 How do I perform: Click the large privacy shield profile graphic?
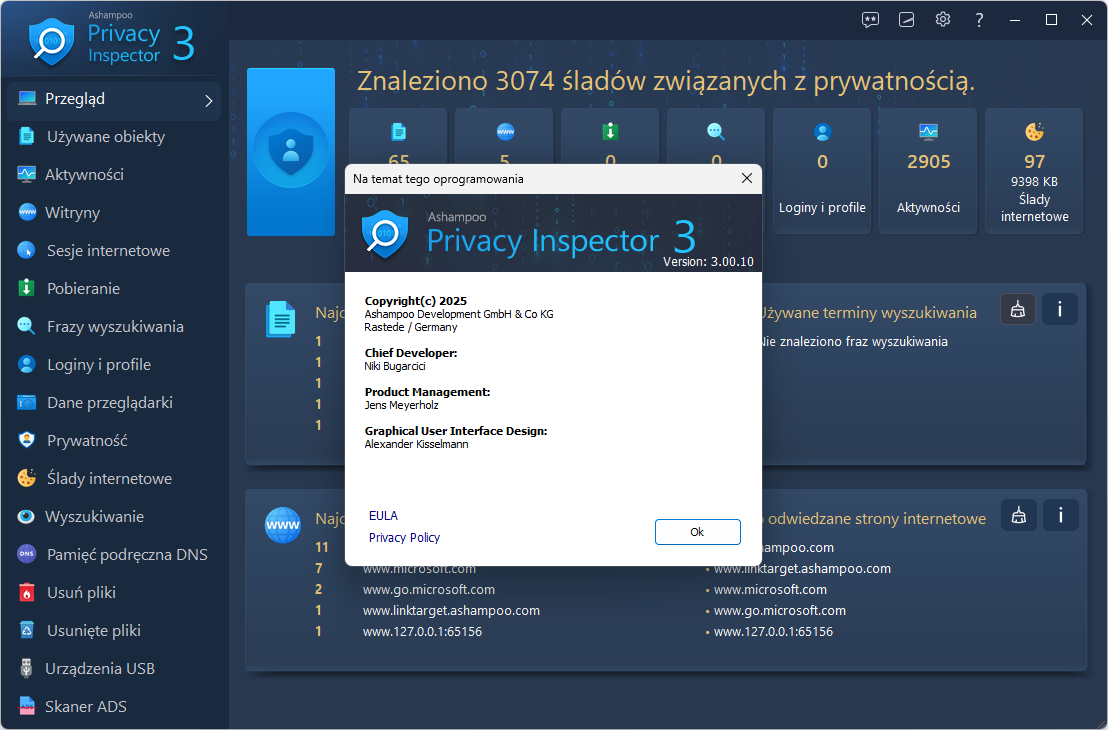point(290,152)
